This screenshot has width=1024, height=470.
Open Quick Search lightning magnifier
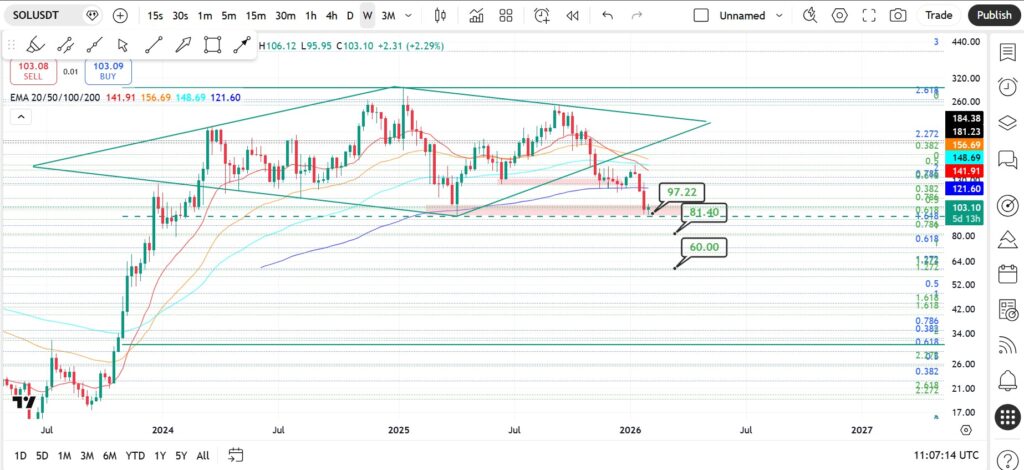(810, 16)
